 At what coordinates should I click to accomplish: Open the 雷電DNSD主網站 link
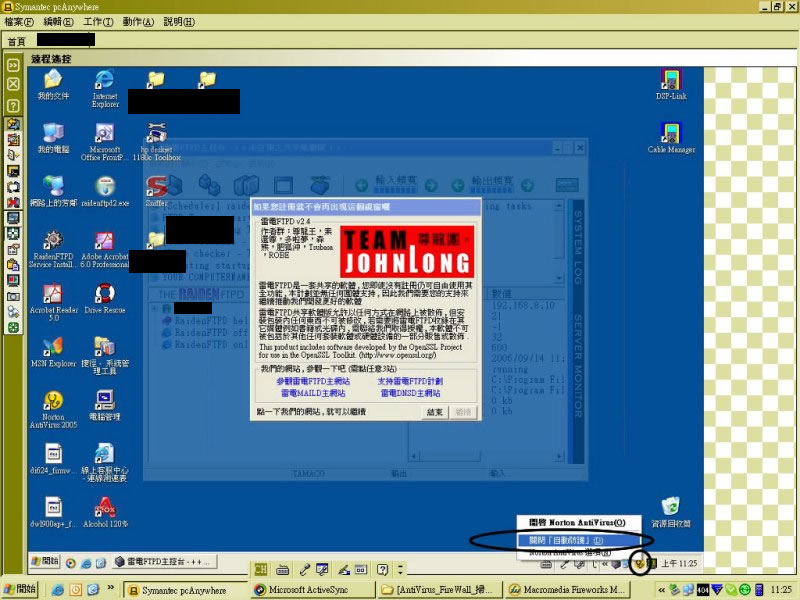pos(410,393)
